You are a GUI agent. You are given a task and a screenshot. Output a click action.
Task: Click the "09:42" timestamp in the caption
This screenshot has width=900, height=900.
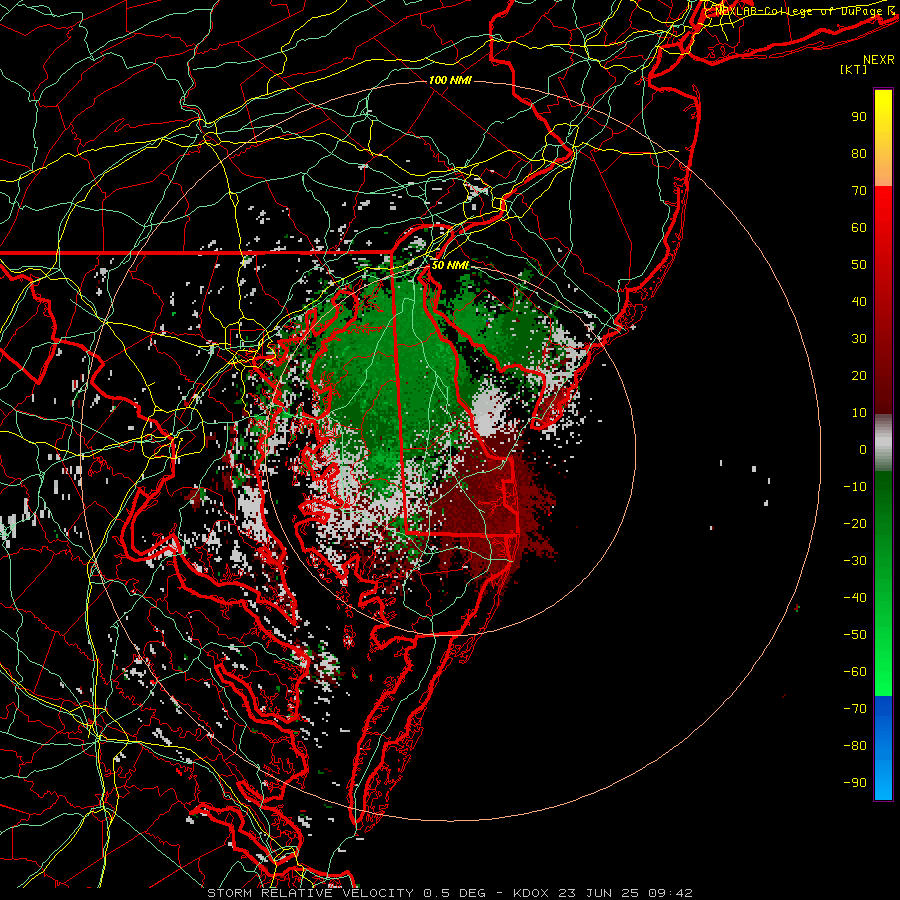(670, 893)
